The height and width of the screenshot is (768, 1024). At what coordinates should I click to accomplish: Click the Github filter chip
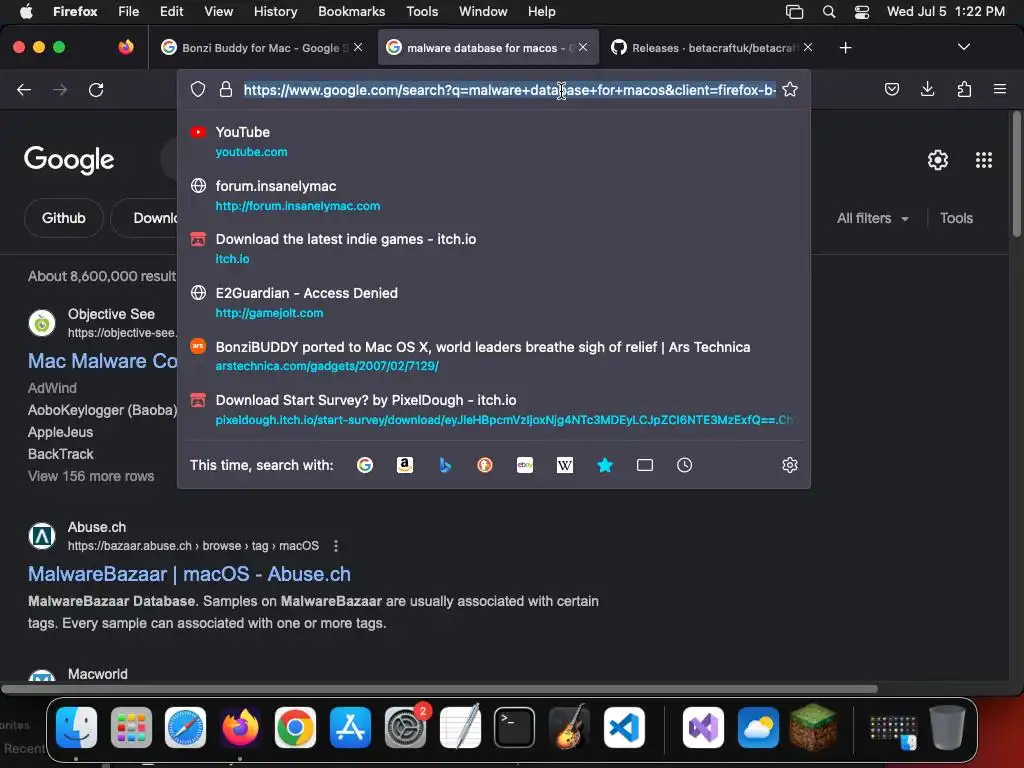point(63,218)
